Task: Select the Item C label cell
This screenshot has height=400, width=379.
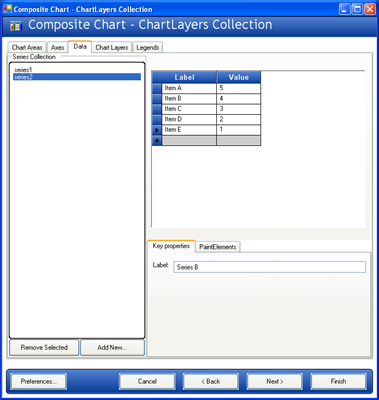Action: click(x=189, y=109)
